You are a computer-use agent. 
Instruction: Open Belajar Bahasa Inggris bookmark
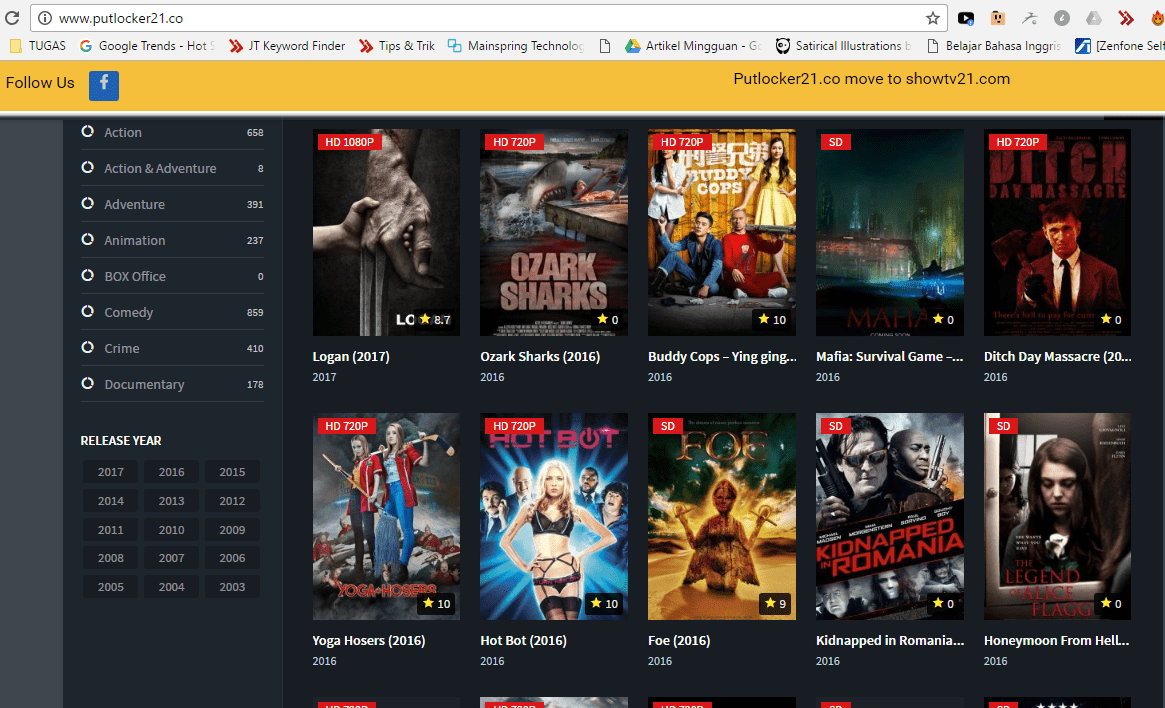[994, 46]
